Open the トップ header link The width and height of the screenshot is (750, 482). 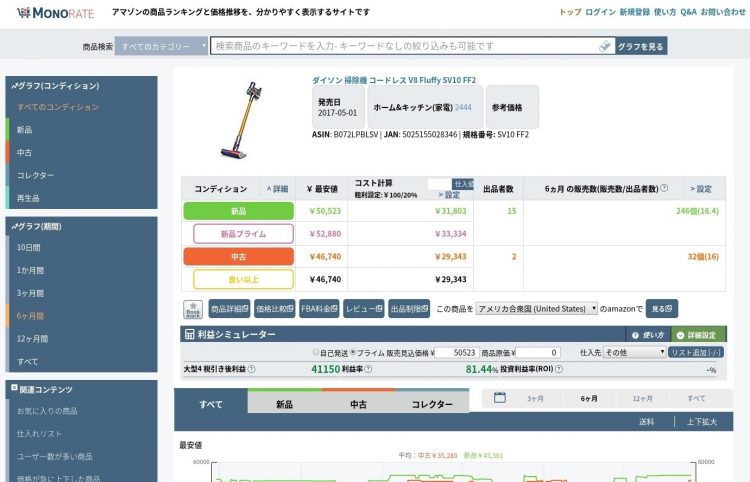point(570,12)
